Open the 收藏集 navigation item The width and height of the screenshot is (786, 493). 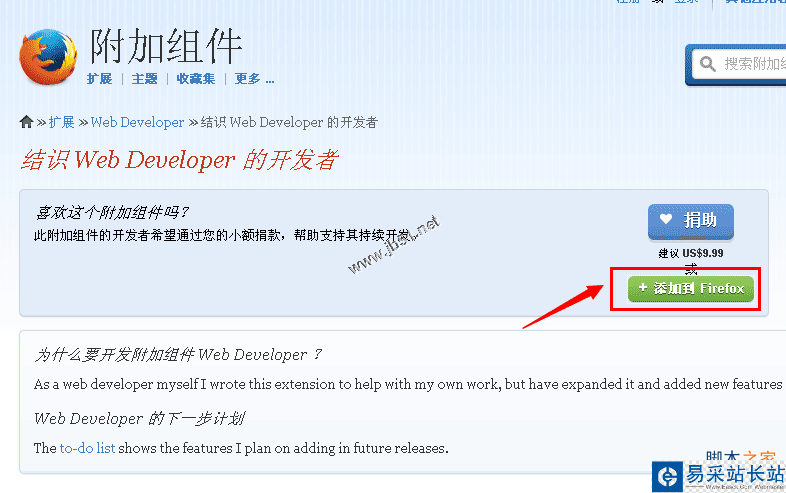[x=195, y=79]
